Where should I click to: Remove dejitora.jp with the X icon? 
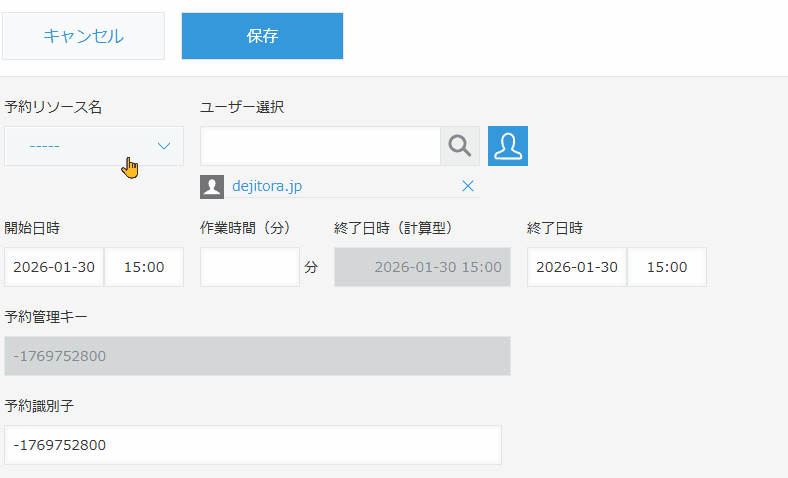pyautogui.click(x=468, y=186)
